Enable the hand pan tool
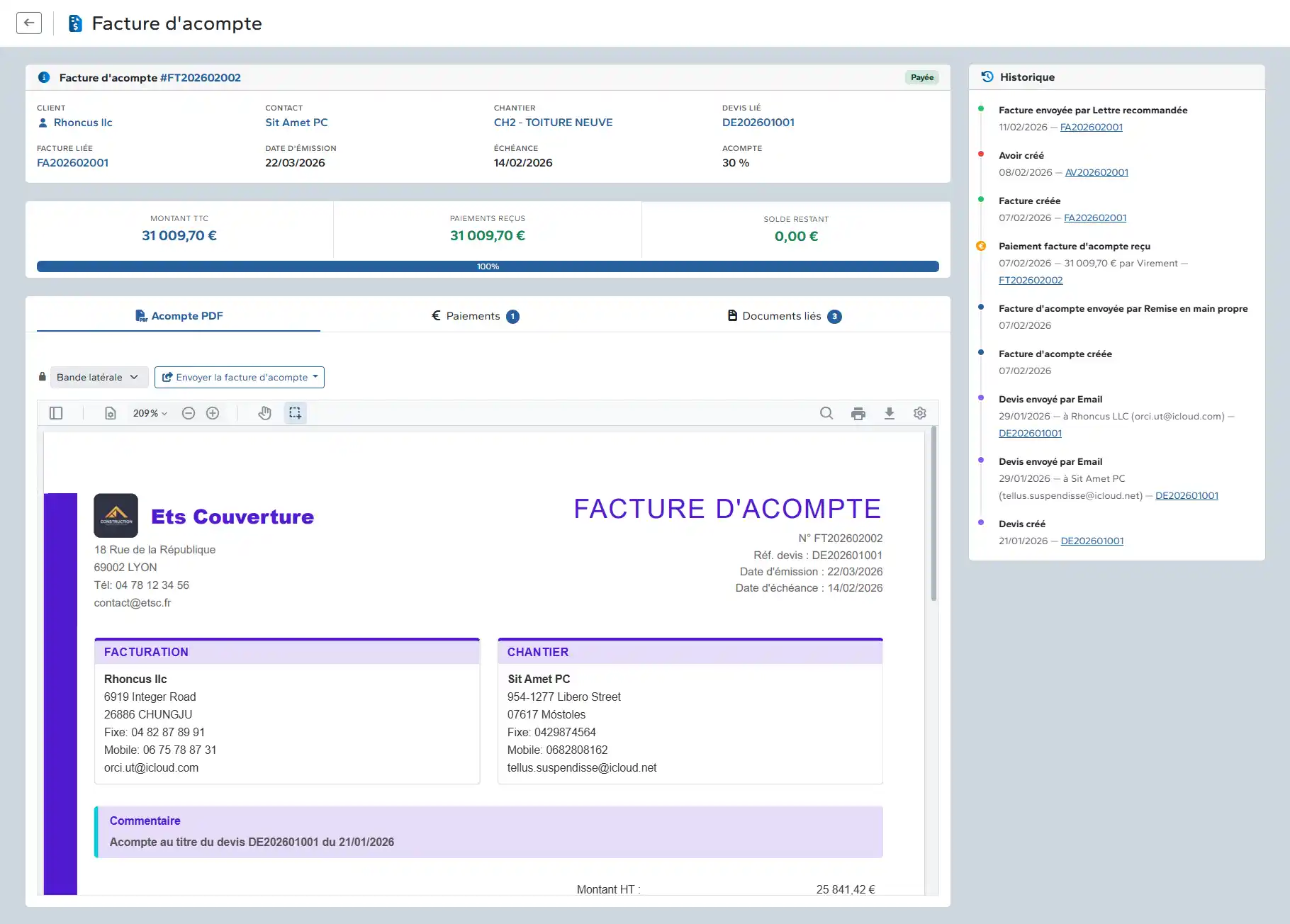This screenshot has height=924, width=1290. pyautogui.click(x=264, y=413)
